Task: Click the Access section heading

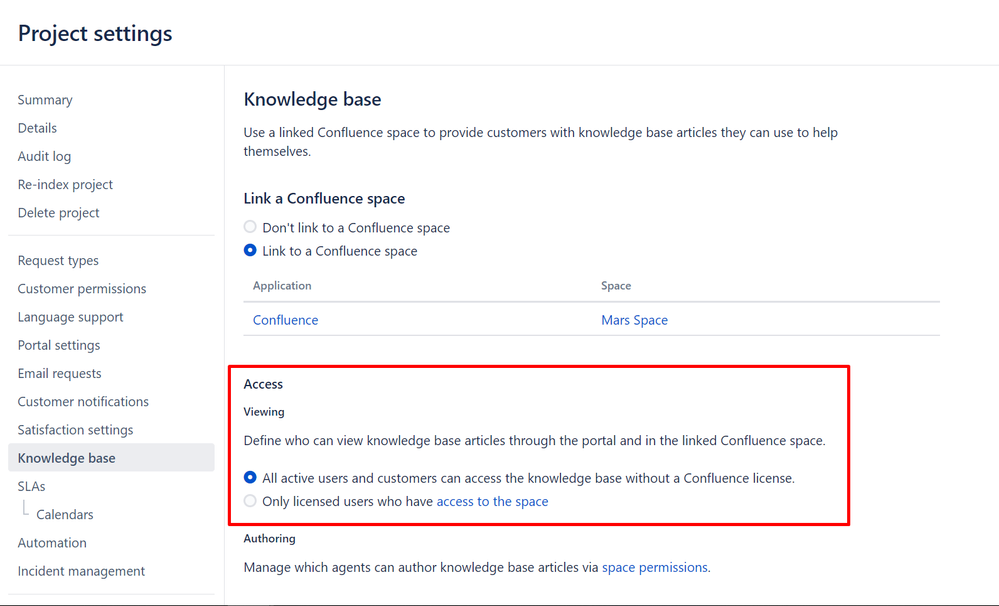Action: click(x=263, y=384)
